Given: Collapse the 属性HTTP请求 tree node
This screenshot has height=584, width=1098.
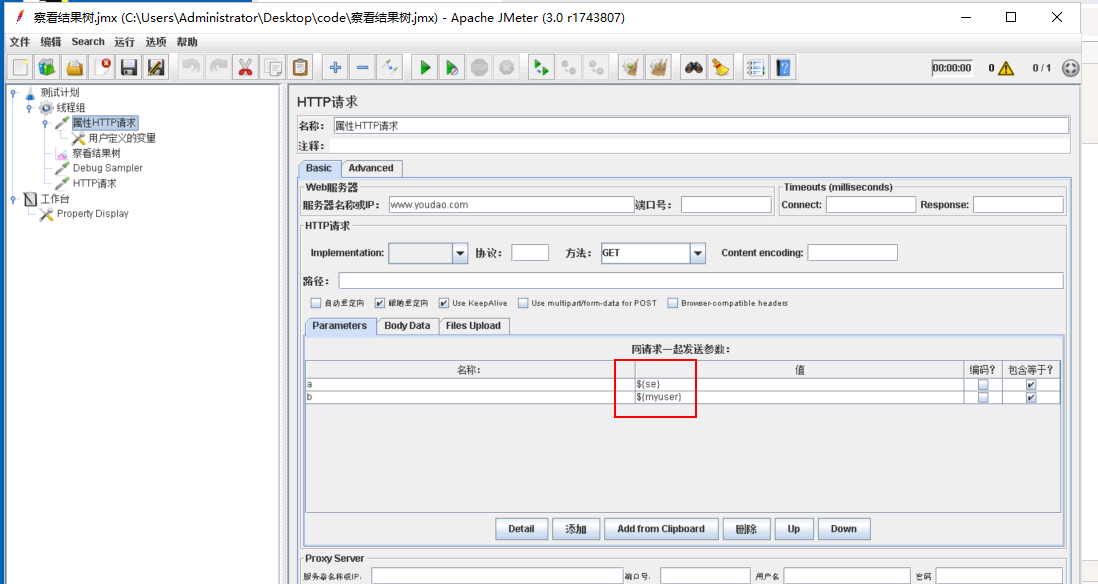Looking at the screenshot, I should click(x=46, y=123).
